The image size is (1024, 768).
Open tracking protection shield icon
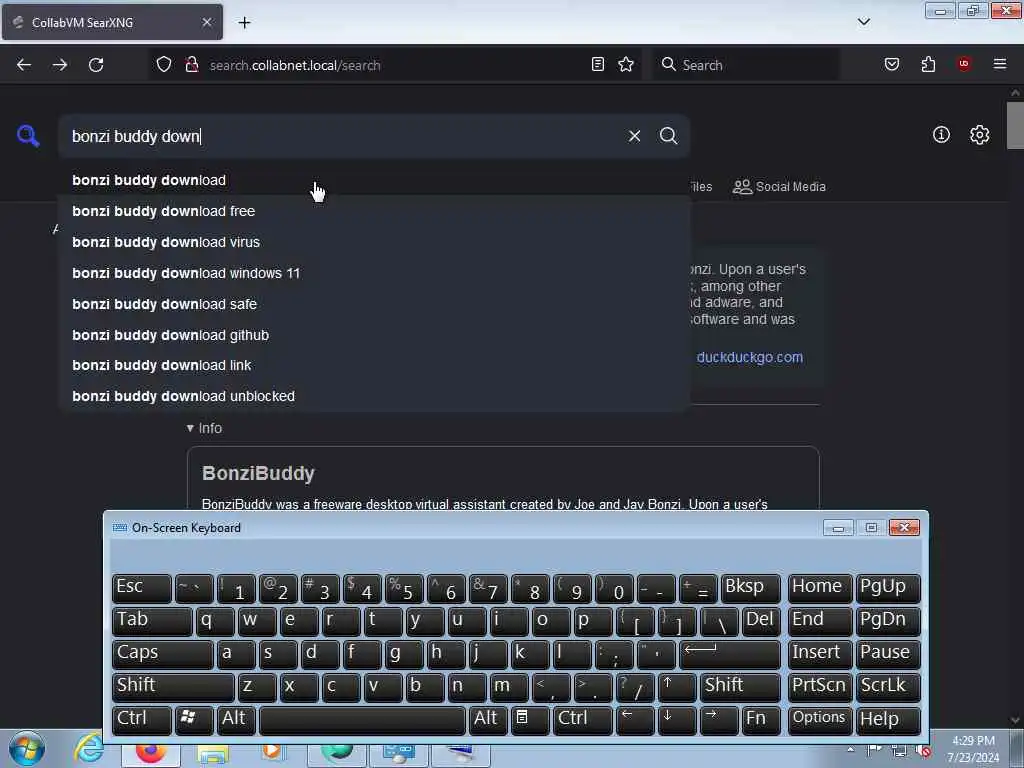click(164, 65)
